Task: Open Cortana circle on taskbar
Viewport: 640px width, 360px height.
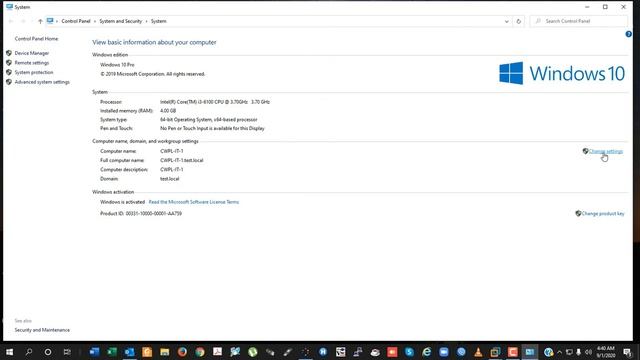Action: [48, 352]
